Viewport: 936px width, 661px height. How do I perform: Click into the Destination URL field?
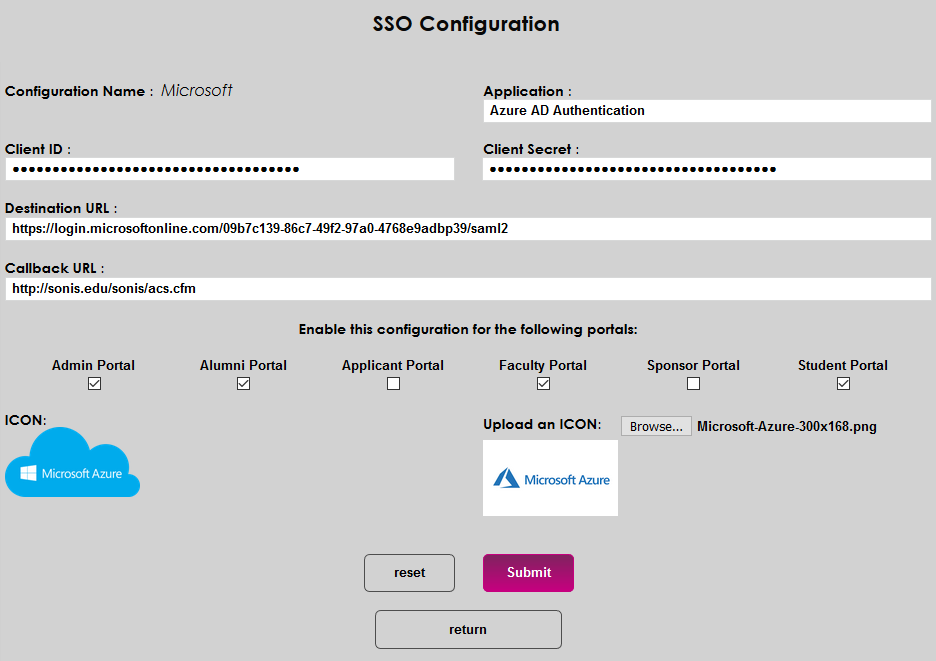(468, 229)
